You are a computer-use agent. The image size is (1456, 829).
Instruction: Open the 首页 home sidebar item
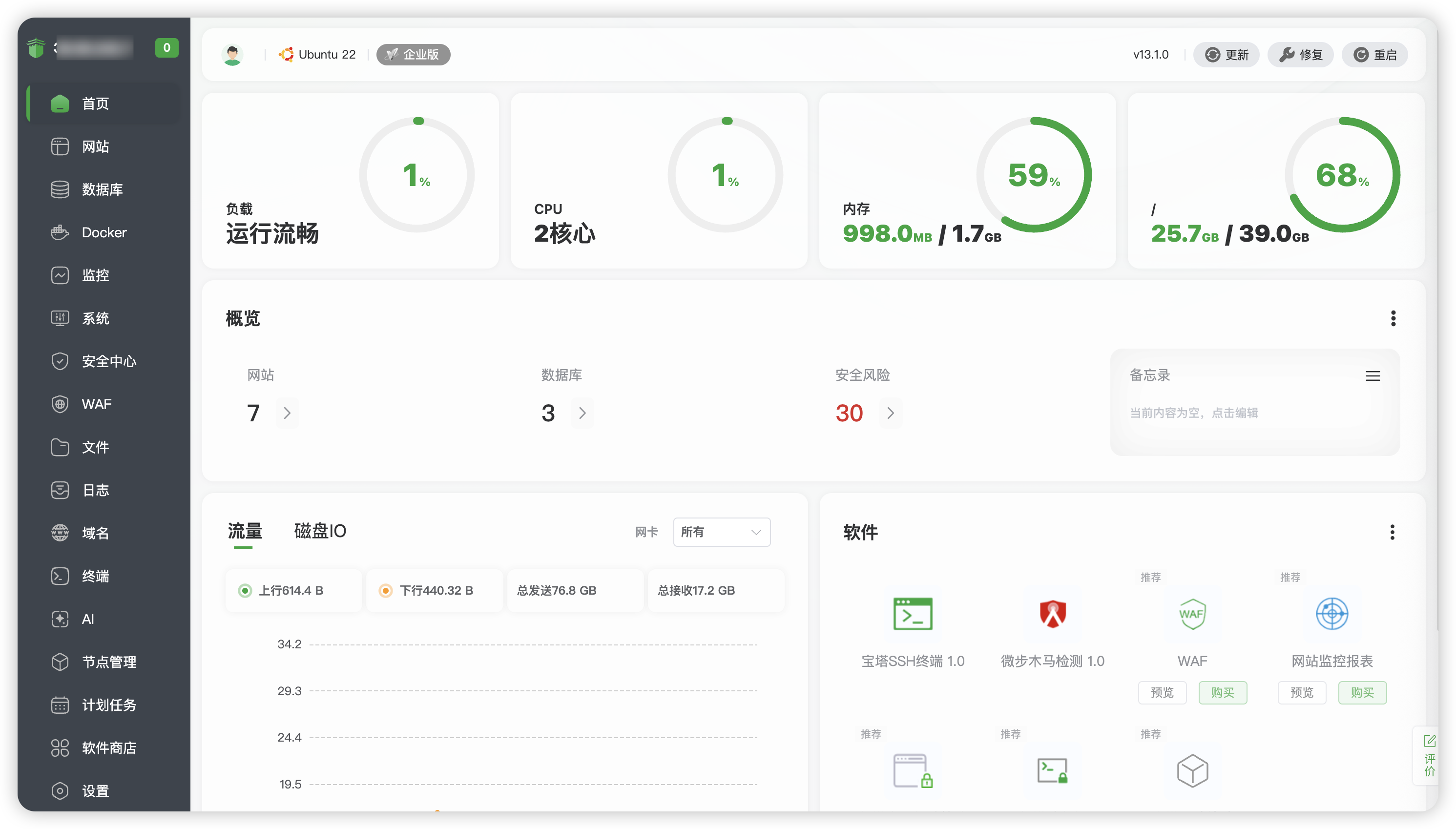click(x=104, y=104)
